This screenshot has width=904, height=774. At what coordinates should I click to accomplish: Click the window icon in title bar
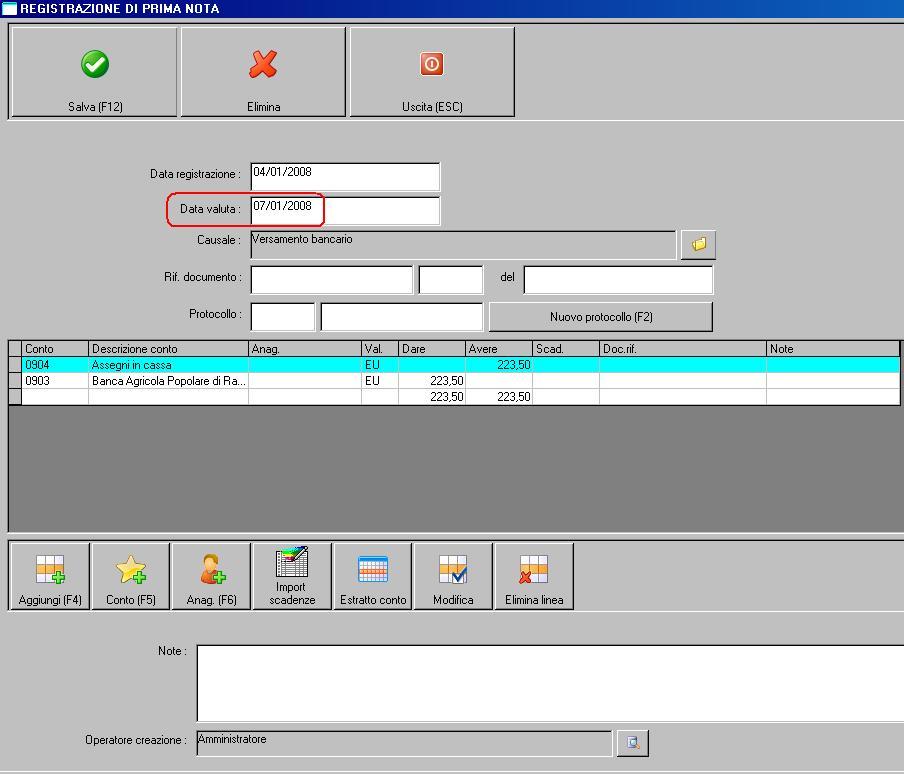coord(9,9)
